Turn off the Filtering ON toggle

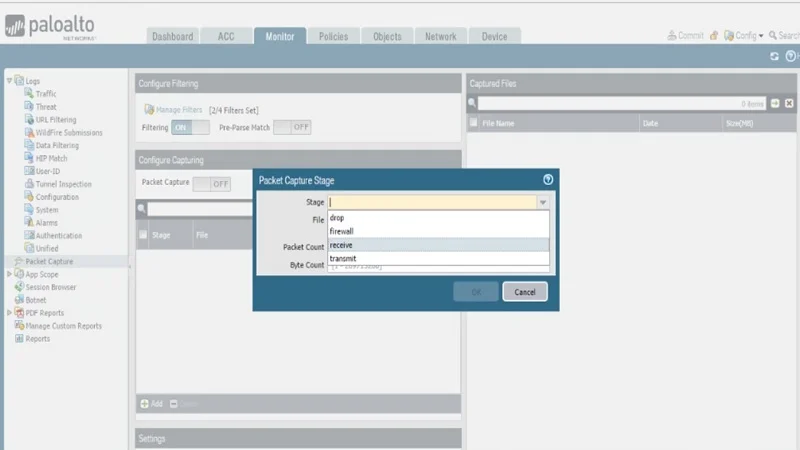pos(190,127)
